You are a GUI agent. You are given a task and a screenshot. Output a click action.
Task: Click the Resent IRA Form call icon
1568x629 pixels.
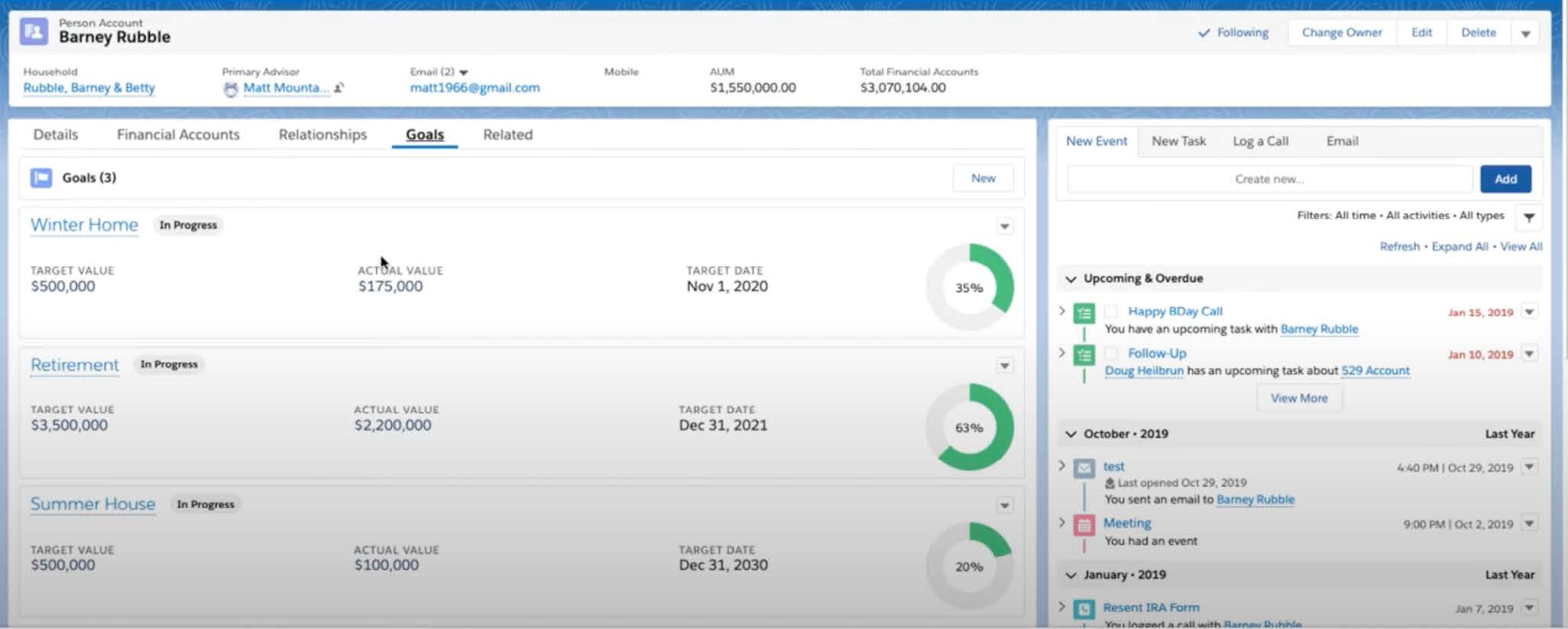tap(1083, 608)
